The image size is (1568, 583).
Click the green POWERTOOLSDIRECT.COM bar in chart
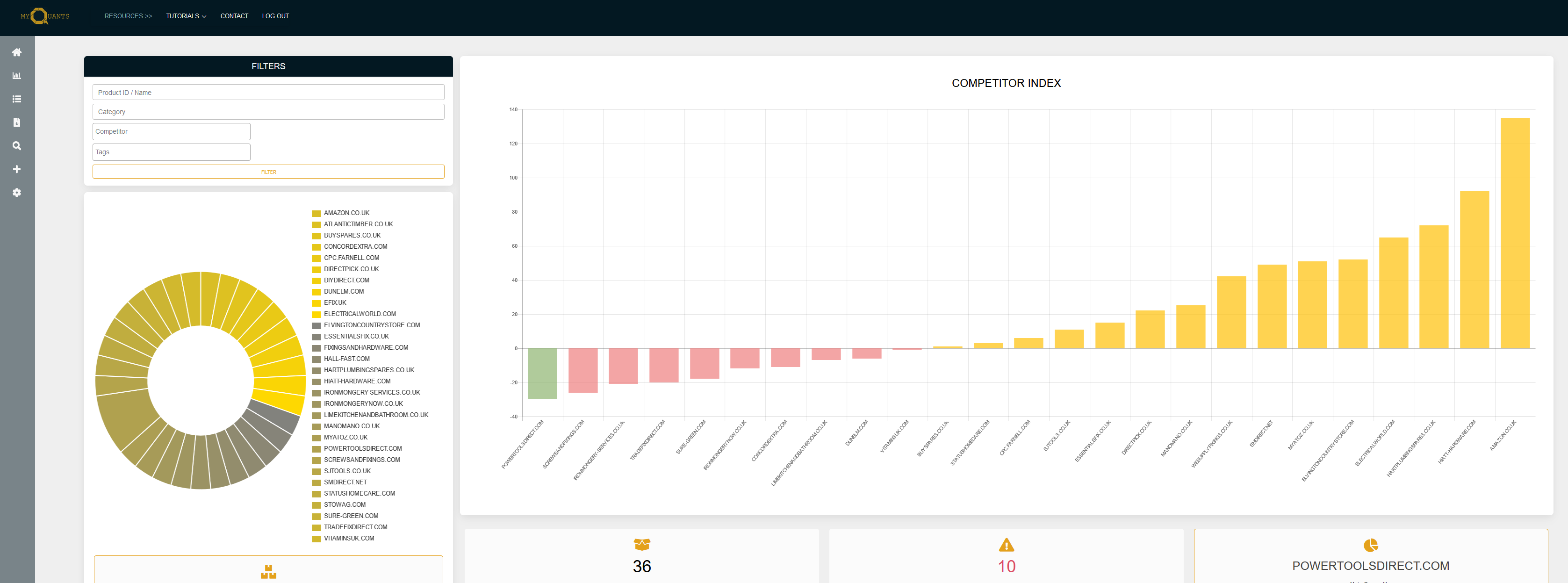[542, 374]
